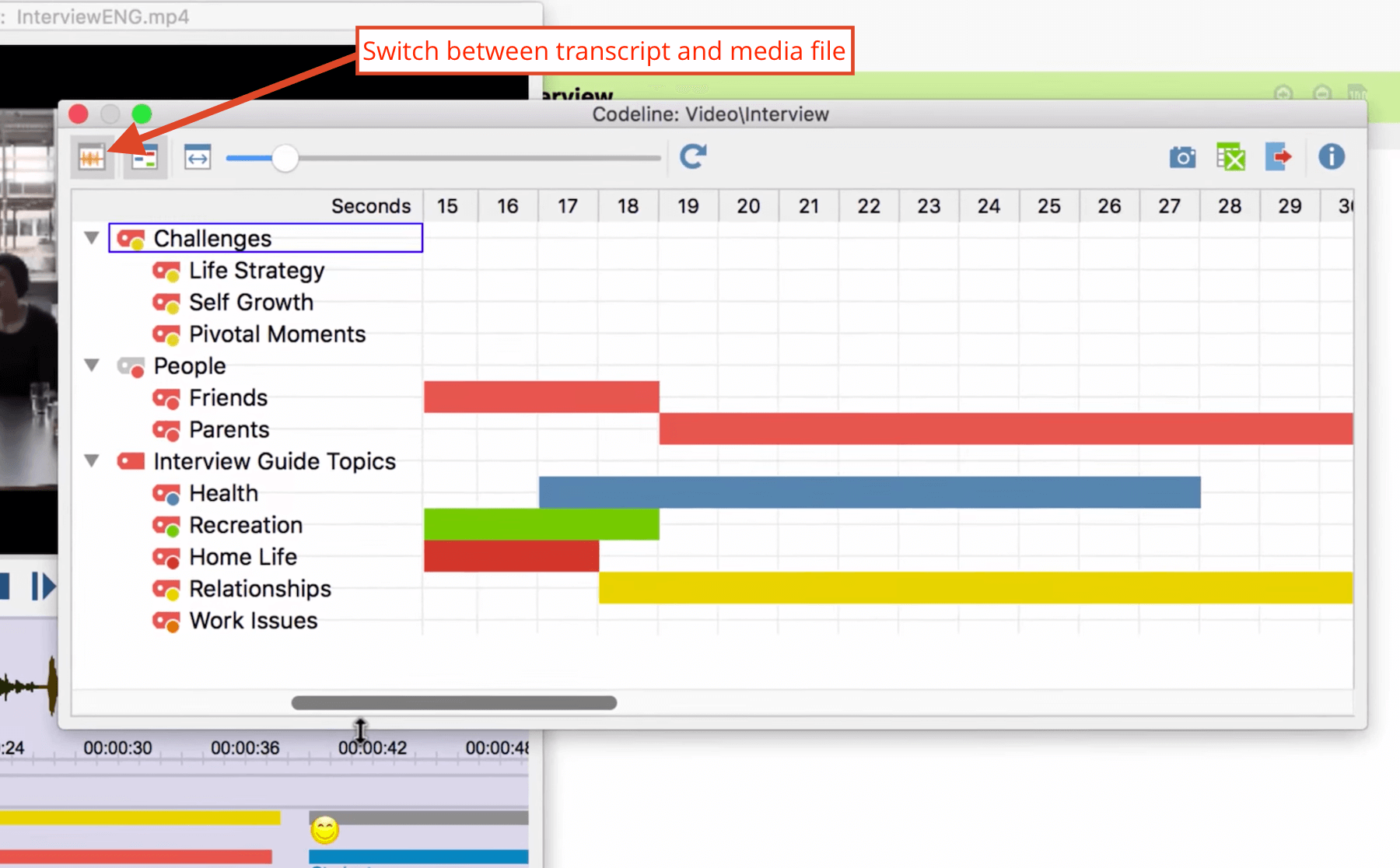Click the Work Issues code icon
Image resolution: width=1400 pixels, height=868 pixels.
click(x=166, y=621)
